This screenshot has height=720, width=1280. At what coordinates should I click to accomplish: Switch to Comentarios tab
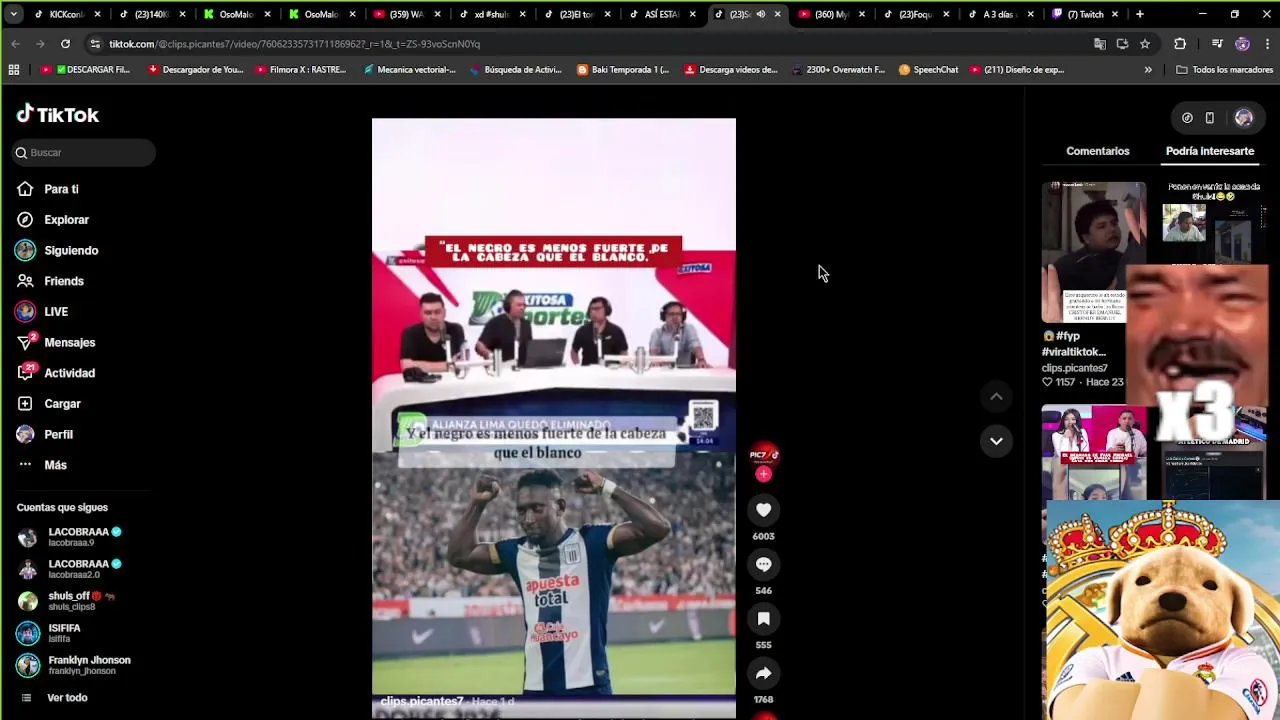[x=1097, y=151]
